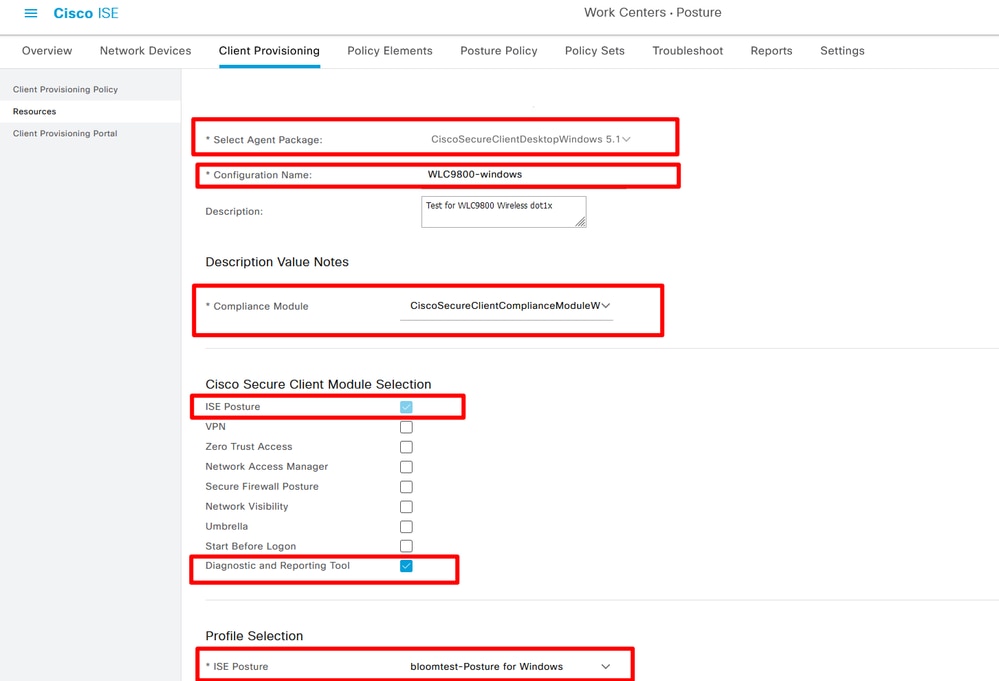Check the Start Before Logon box
This screenshot has height=681, width=999.
click(x=406, y=546)
